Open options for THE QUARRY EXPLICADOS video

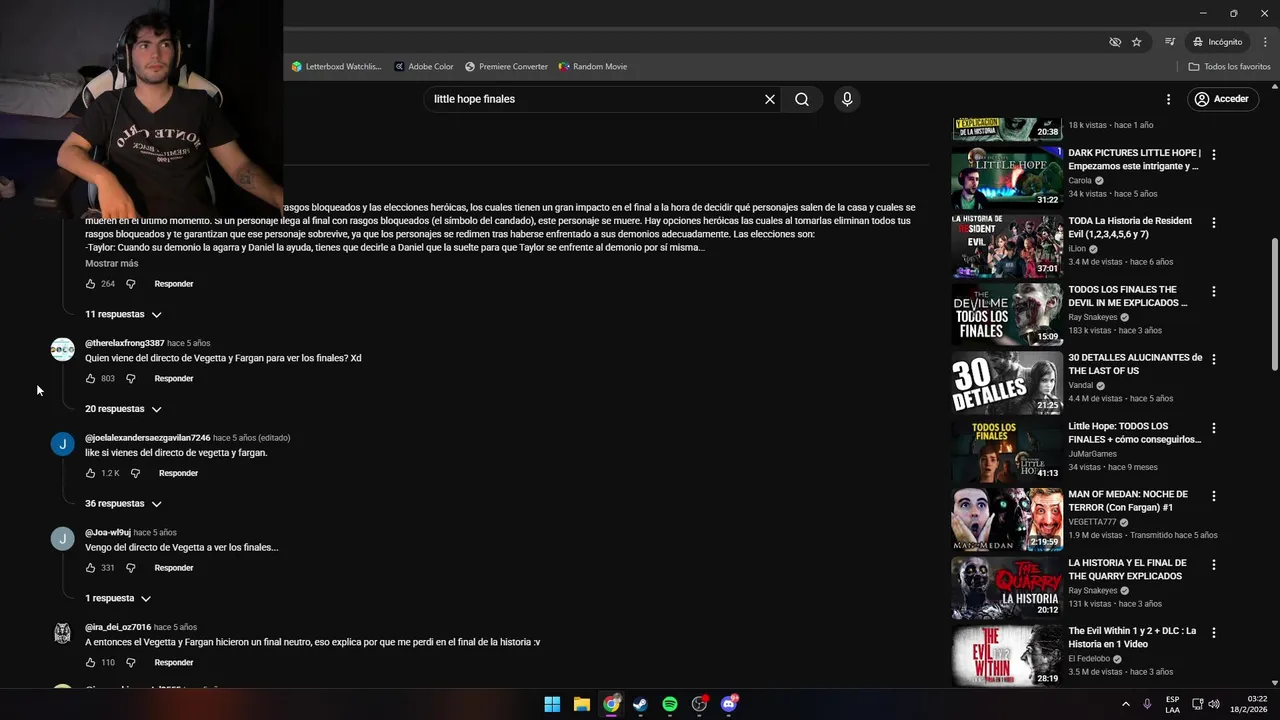[1214, 565]
